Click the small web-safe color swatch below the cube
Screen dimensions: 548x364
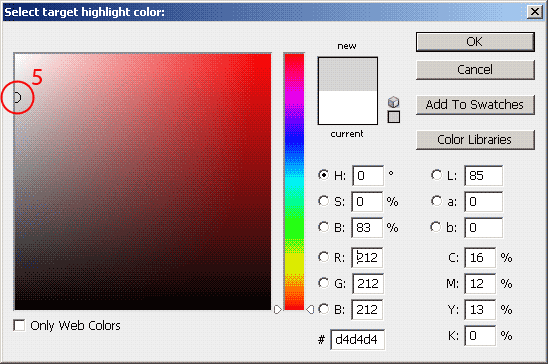[394, 117]
